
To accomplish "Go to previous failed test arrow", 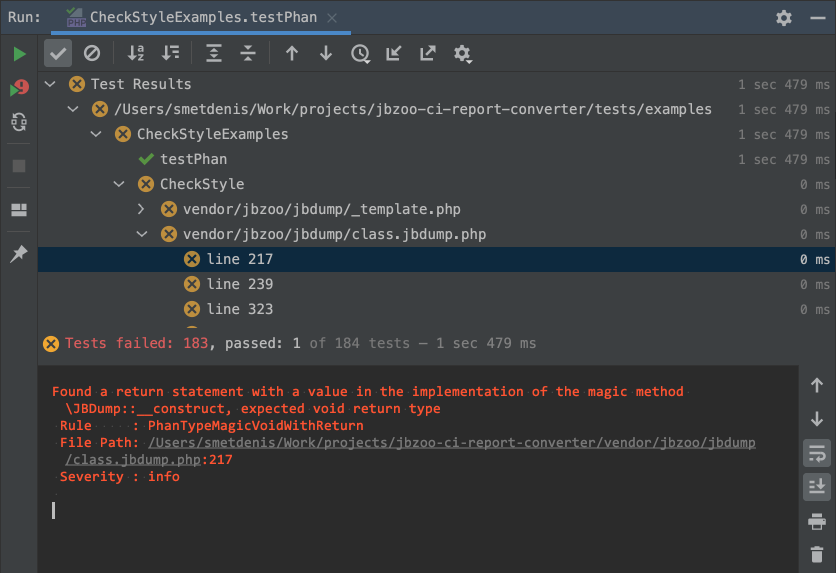I will [x=292, y=53].
